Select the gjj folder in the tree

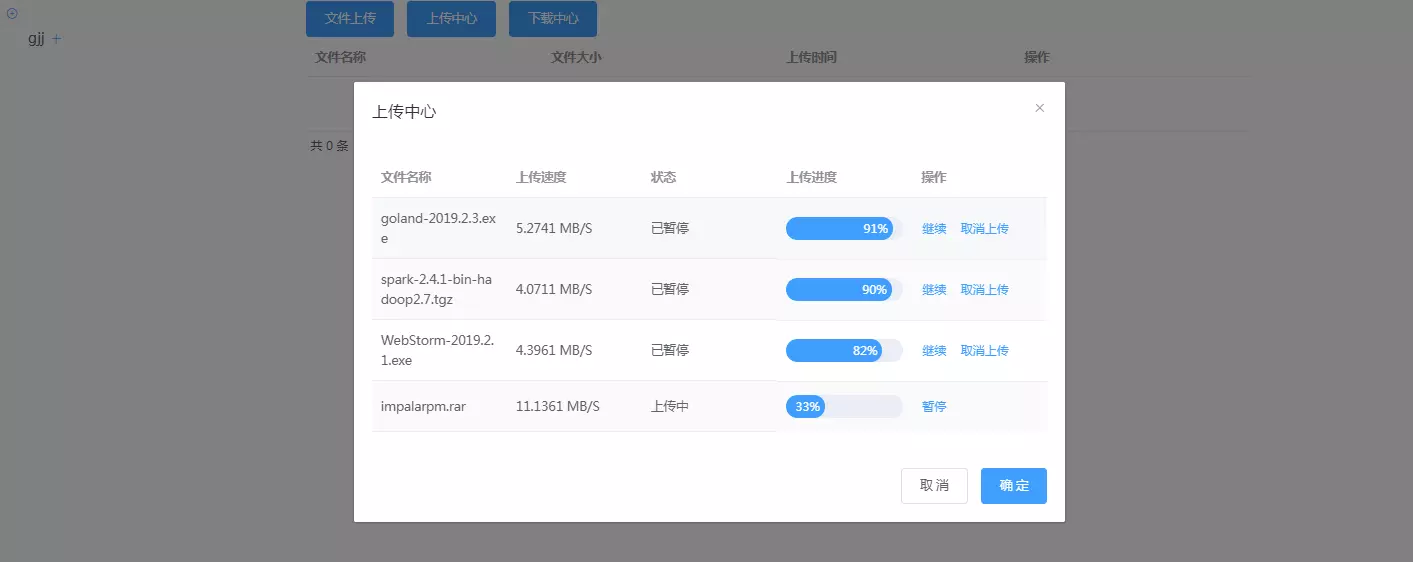(x=36, y=39)
